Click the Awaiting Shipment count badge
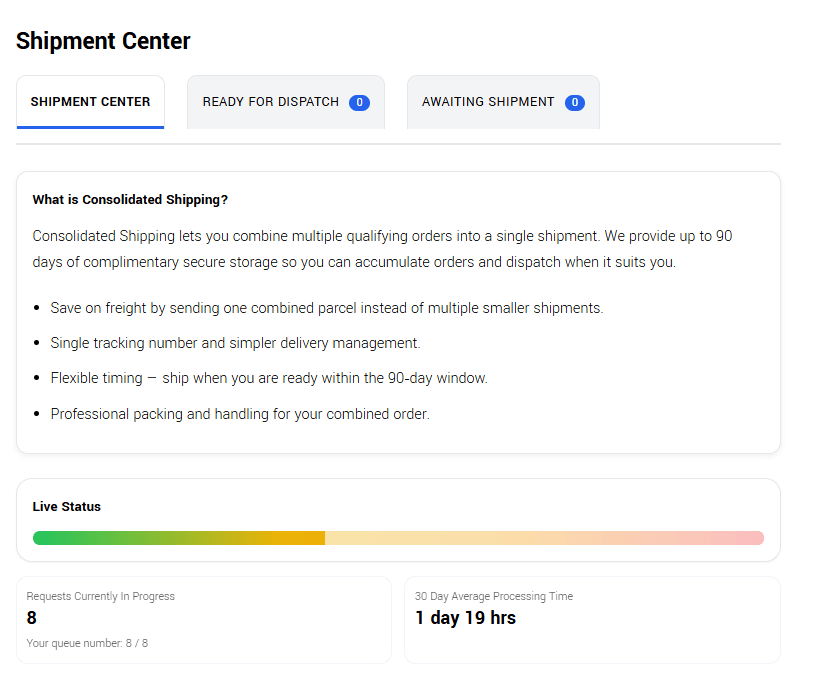 tap(575, 103)
